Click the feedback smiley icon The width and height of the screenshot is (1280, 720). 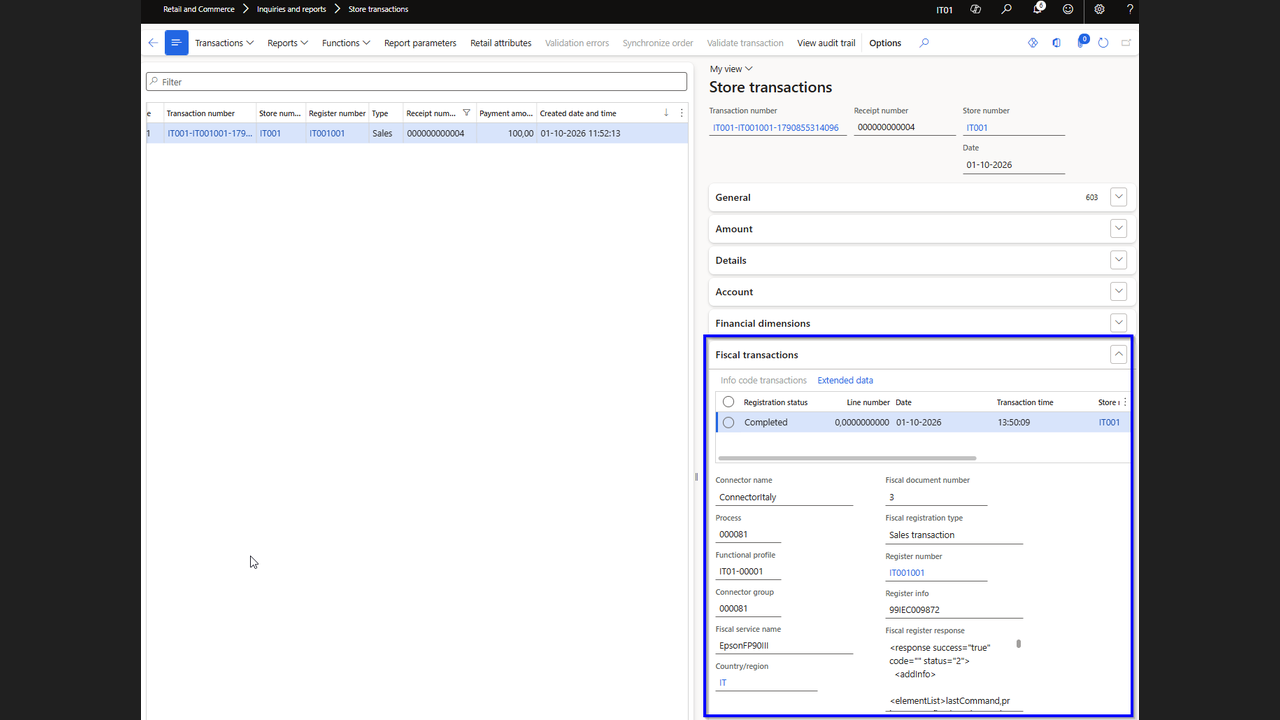pos(1068,9)
